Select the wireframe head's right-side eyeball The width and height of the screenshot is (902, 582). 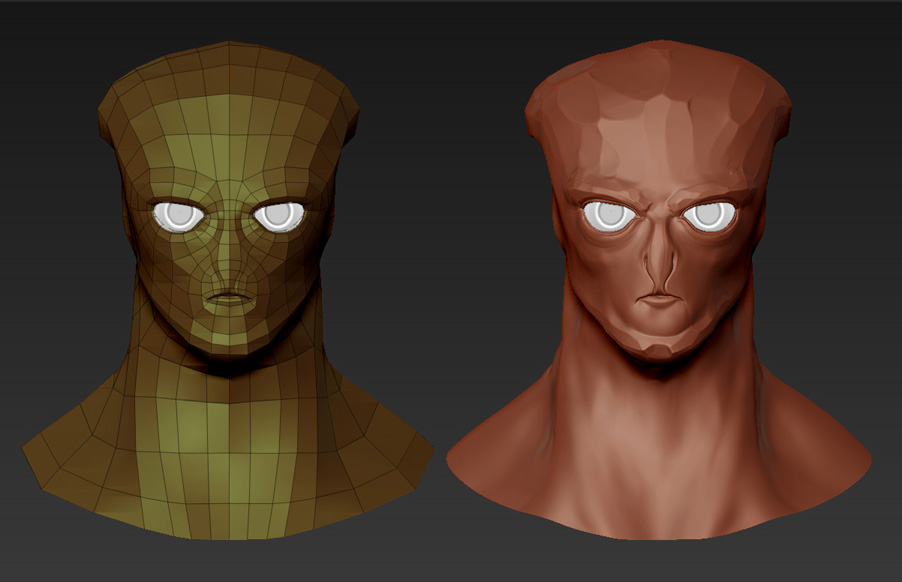tap(279, 215)
